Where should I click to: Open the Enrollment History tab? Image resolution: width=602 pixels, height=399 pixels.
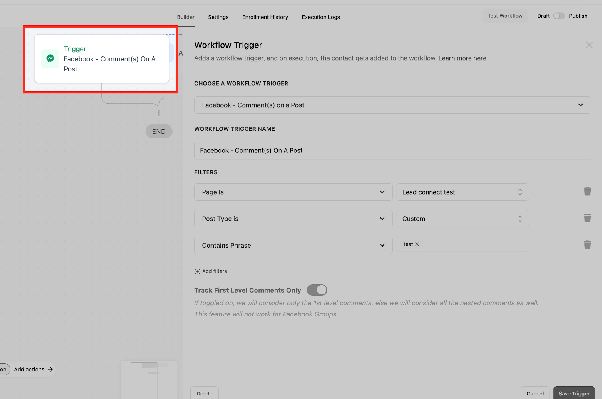[x=265, y=17]
